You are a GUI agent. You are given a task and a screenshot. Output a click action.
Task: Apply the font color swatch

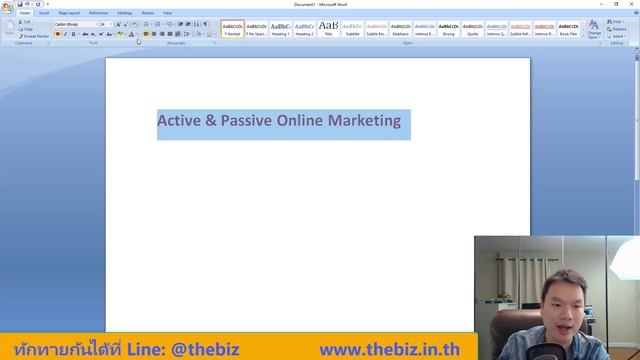coord(131,34)
